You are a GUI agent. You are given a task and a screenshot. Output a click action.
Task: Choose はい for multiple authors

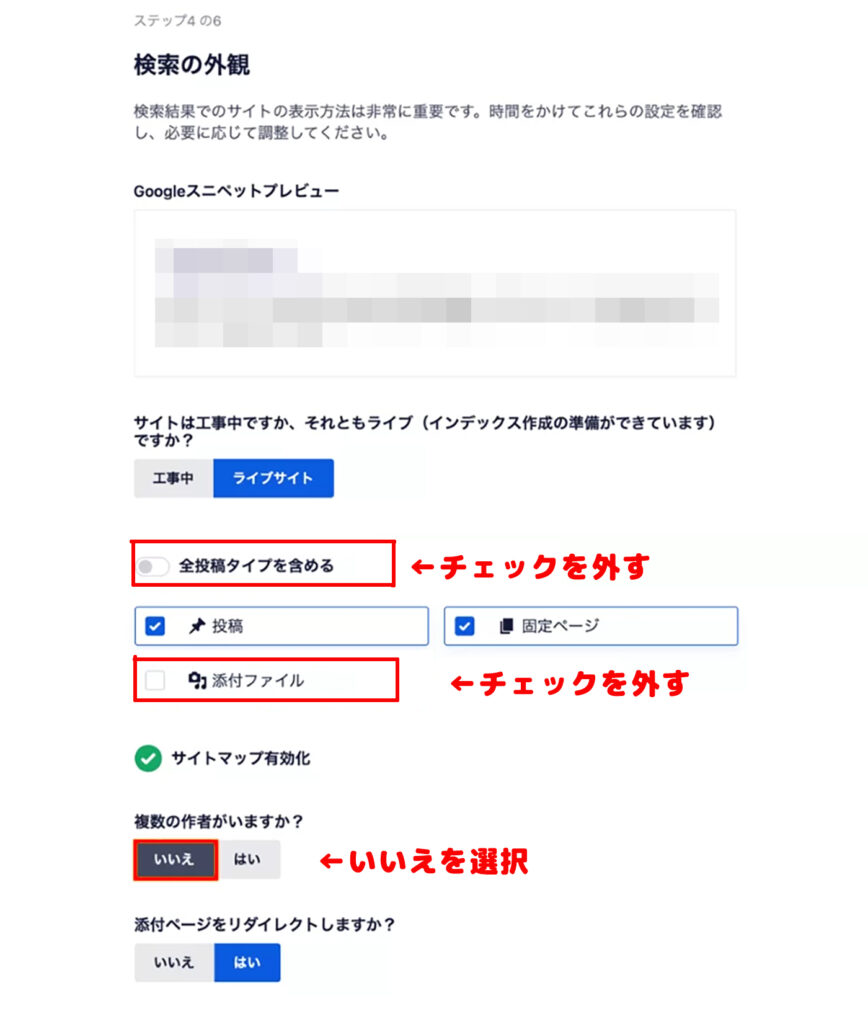(x=248, y=859)
